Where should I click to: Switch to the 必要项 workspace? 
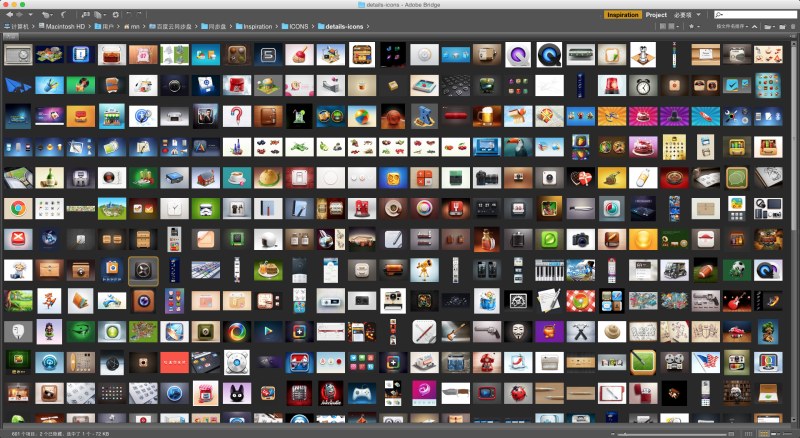click(683, 15)
